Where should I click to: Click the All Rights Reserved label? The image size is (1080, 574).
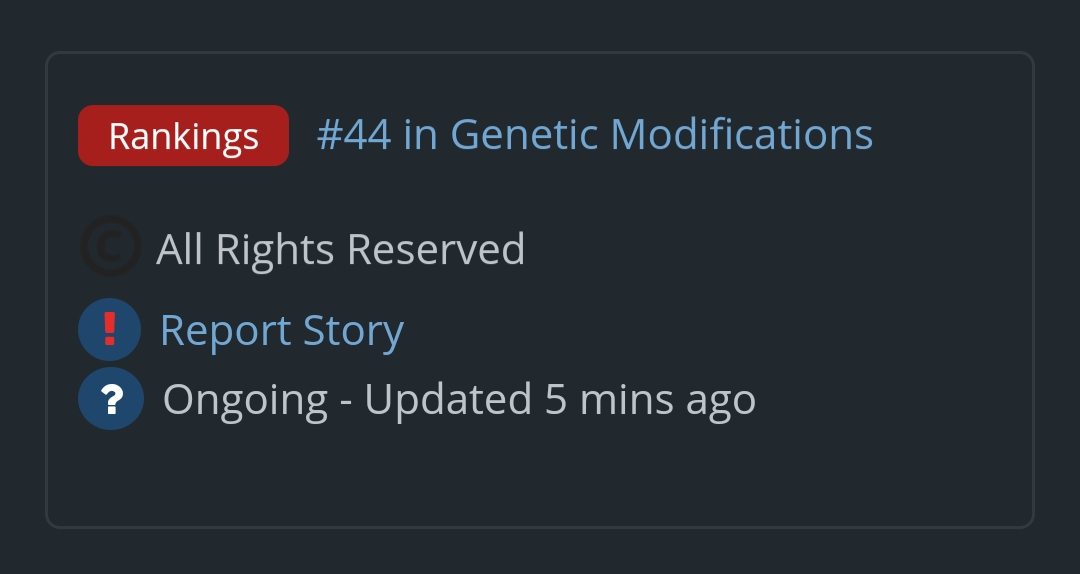(x=340, y=249)
